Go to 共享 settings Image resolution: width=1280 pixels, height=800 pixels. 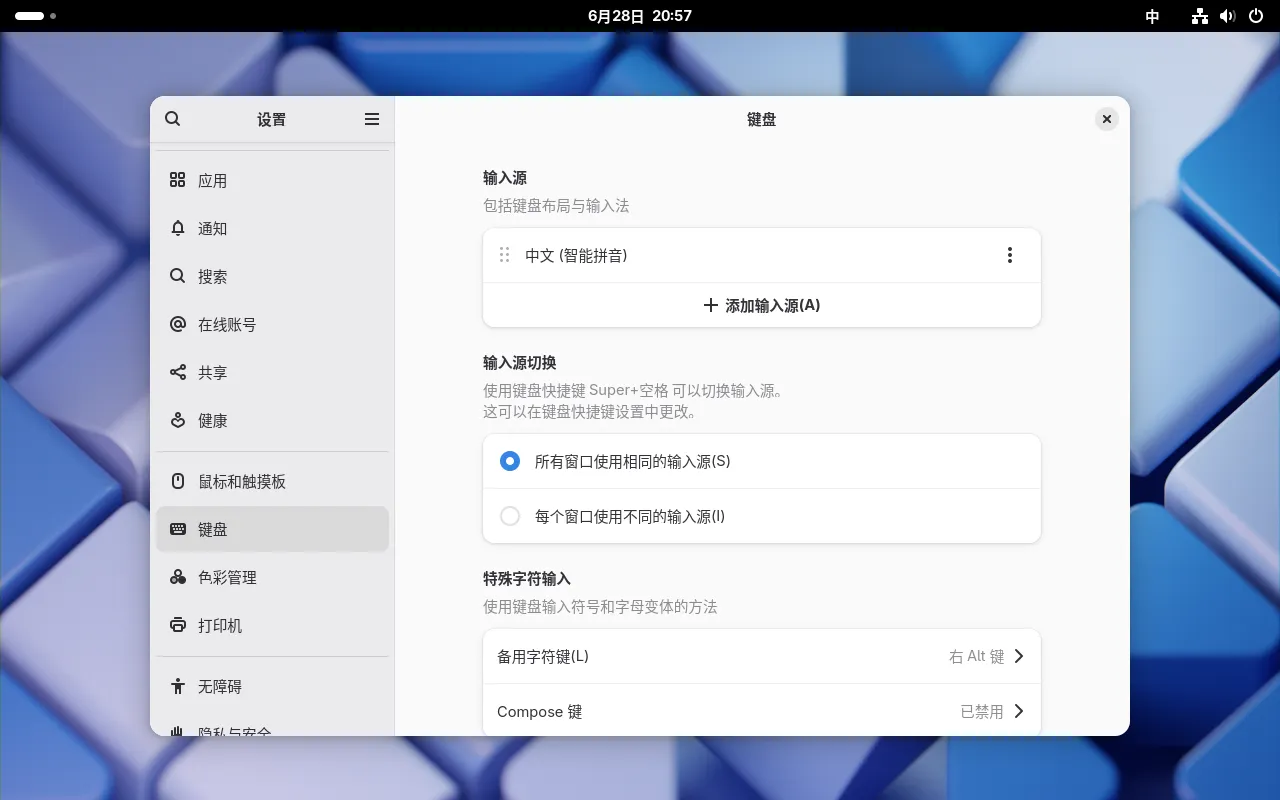272,372
